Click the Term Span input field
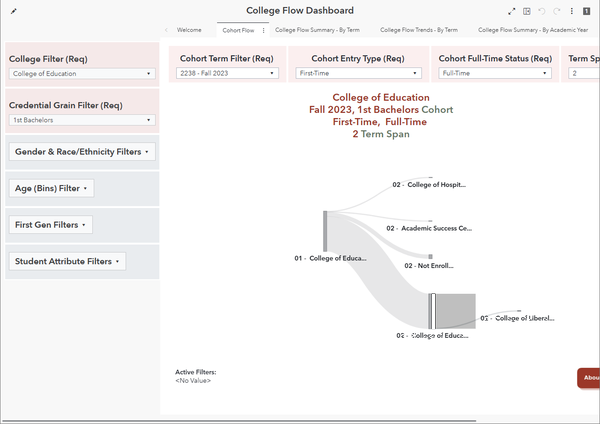The image size is (600, 424). [x=584, y=73]
